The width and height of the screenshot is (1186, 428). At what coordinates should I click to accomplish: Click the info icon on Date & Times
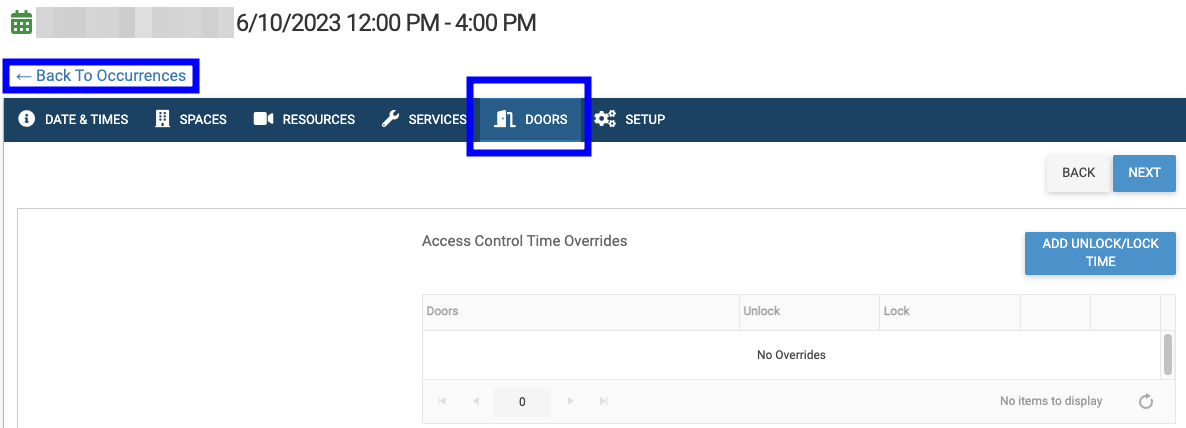click(x=27, y=119)
